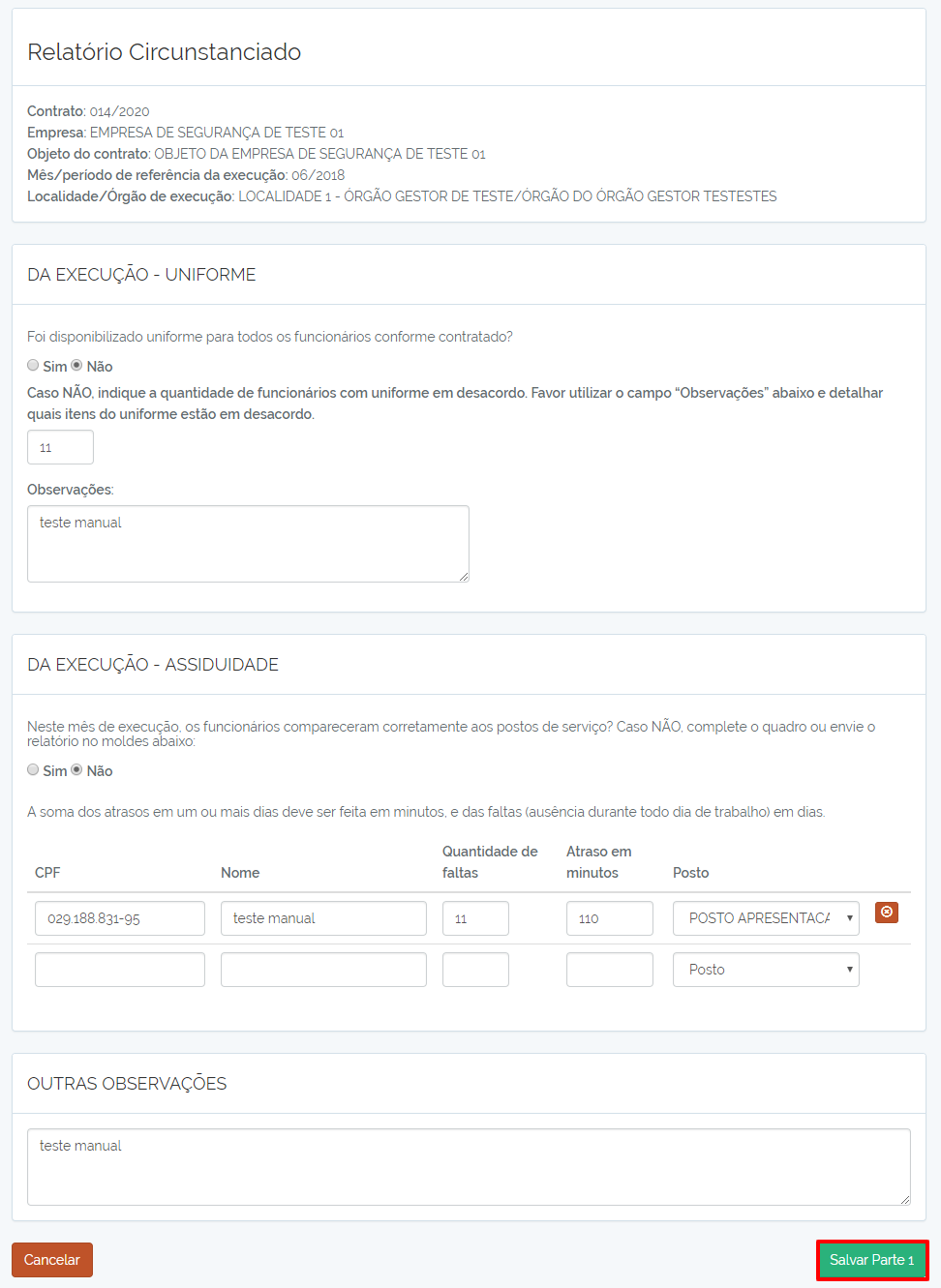Open the POSTO APRESENTAÇÃO dropdown
This screenshot has width=941, height=1288.
(766, 918)
